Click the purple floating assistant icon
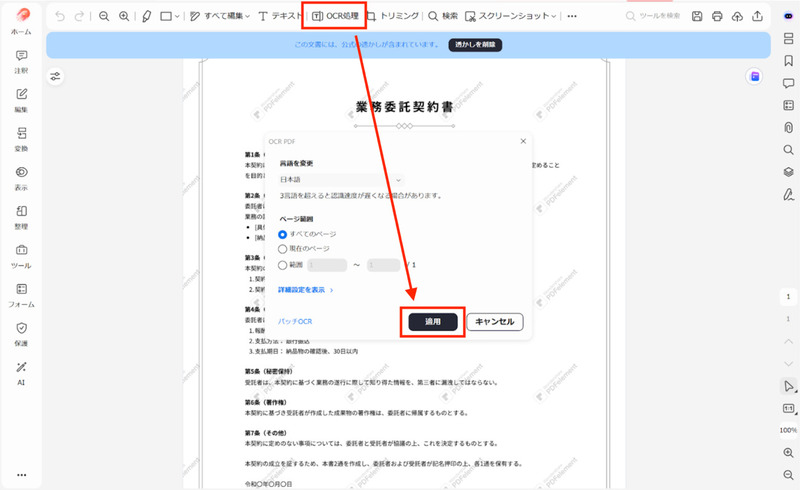 (755, 77)
